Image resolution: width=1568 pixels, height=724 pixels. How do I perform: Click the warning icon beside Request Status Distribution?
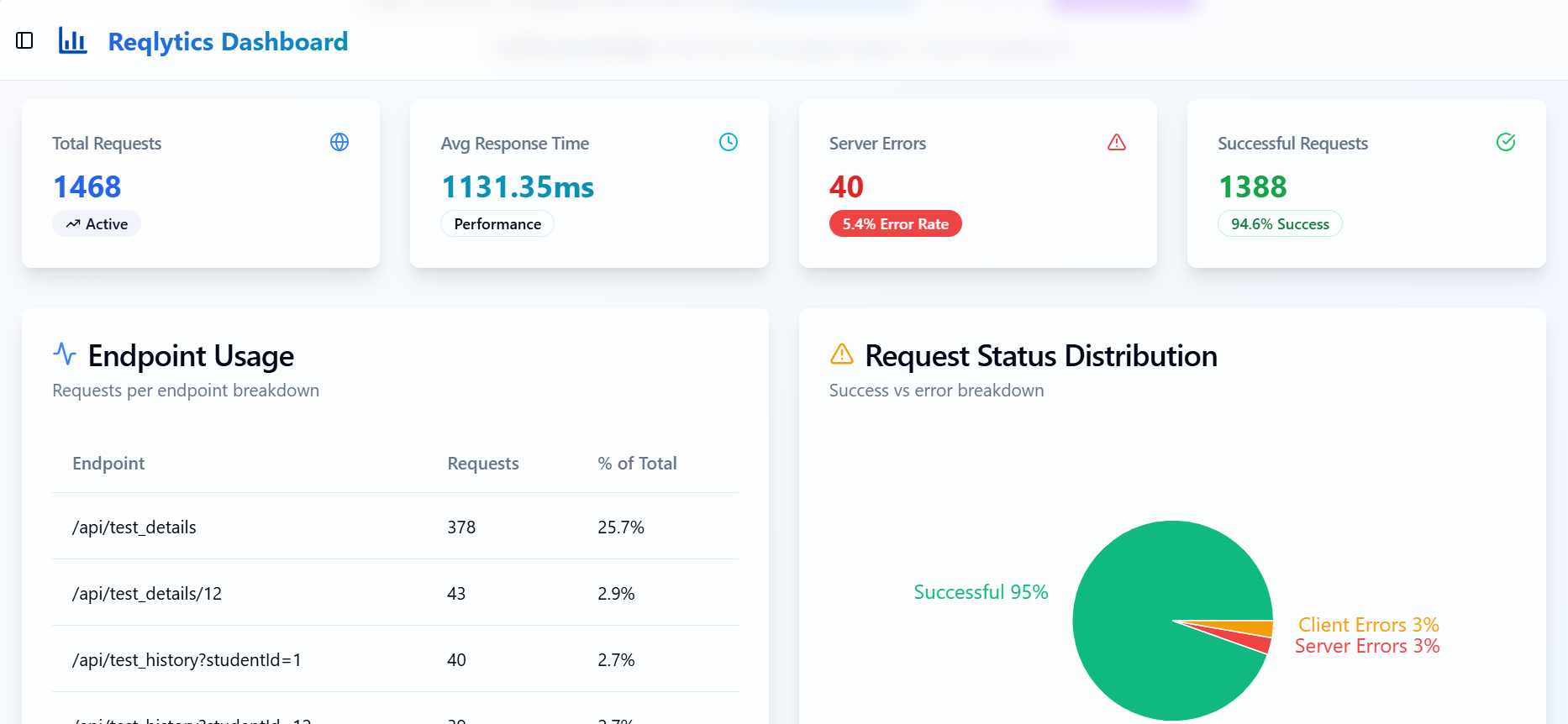(841, 354)
